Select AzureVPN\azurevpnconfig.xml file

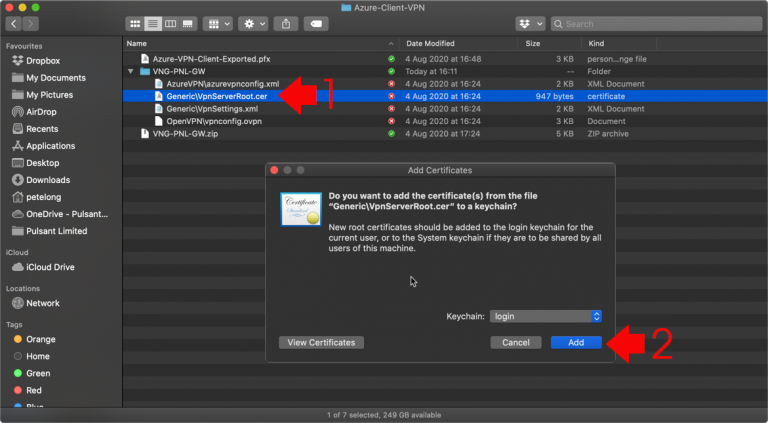222,84
